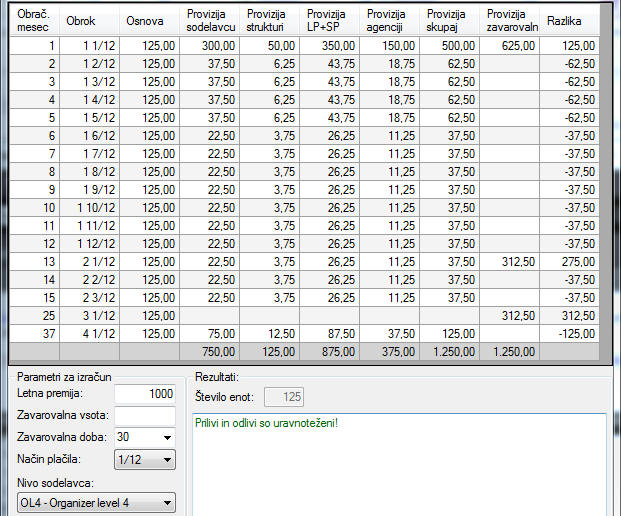Click the Provizija sodelavcu column header
Viewport: 621px width, 516px height.
[x=210, y=20]
